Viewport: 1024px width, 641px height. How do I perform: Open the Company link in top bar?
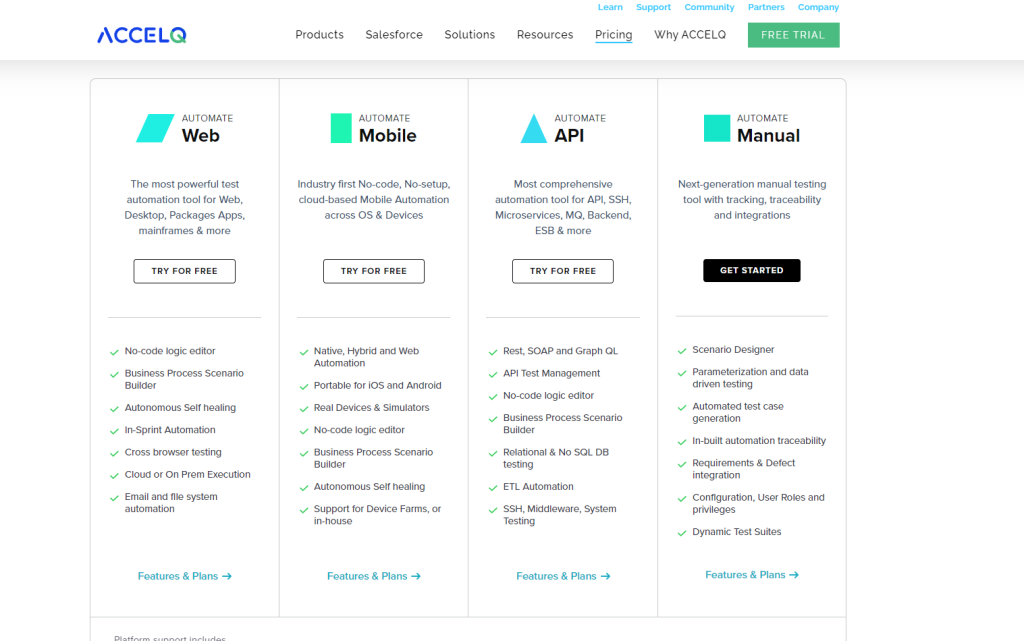pos(818,7)
